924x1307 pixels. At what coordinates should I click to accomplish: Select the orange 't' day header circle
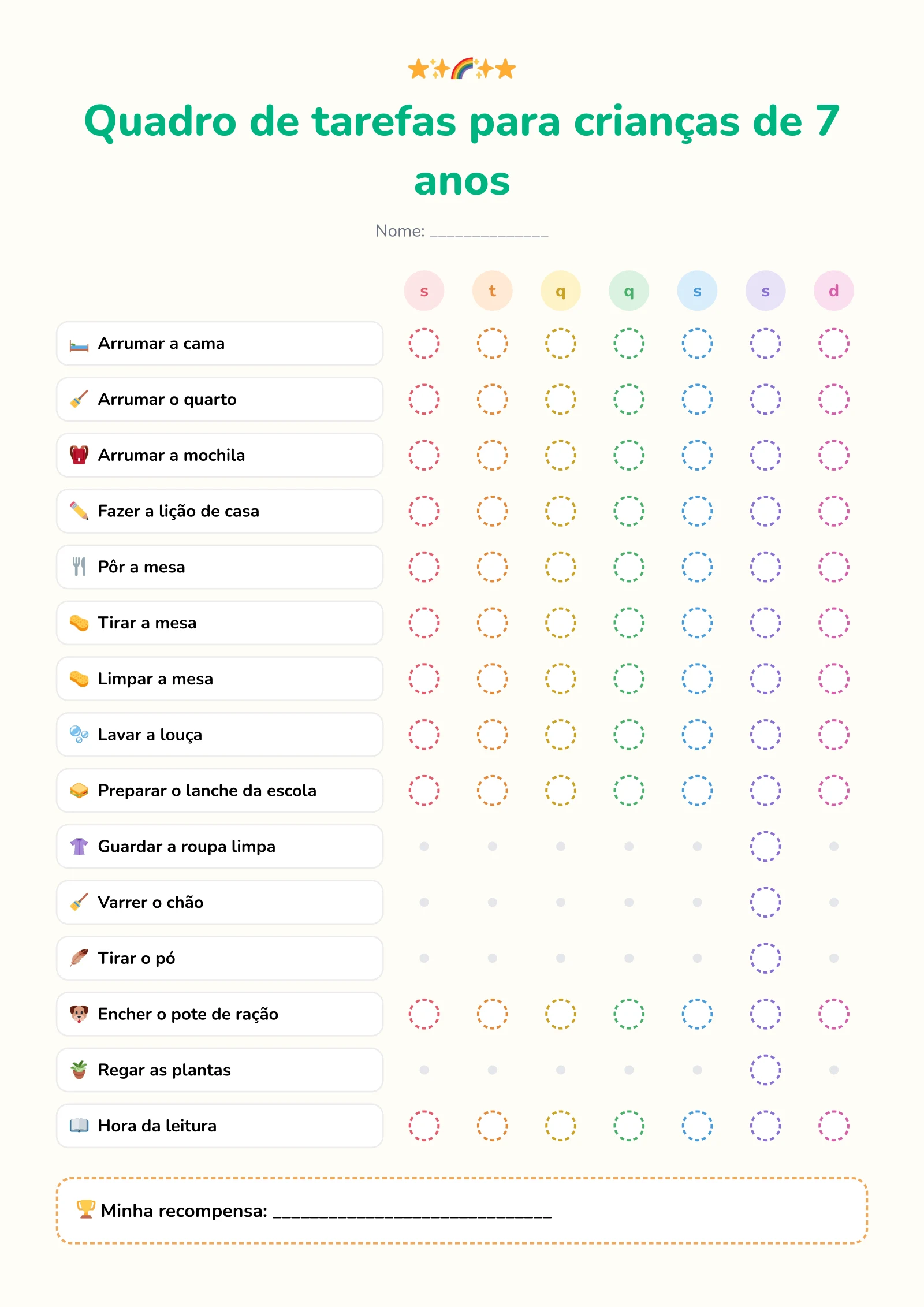(x=492, y=291)
